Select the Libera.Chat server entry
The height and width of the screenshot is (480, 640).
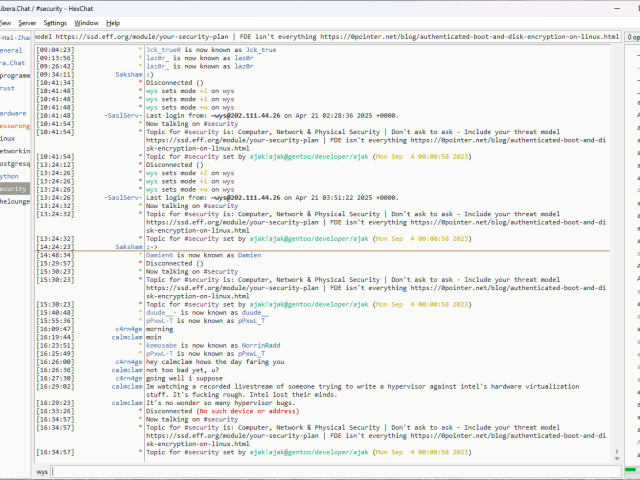tap(12, 62)
